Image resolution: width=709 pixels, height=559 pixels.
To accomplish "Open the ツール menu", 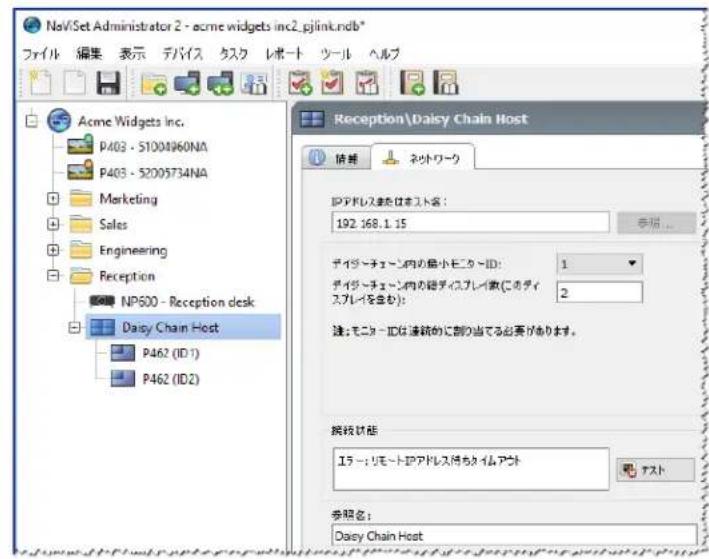I will (336, 54).
